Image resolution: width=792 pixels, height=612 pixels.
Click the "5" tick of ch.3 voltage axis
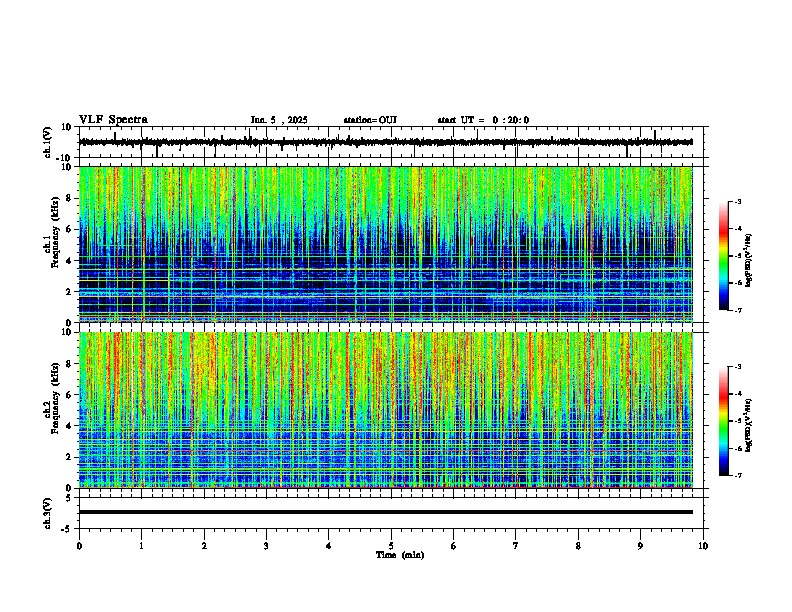pyautogui.click(x=69, y=497)
